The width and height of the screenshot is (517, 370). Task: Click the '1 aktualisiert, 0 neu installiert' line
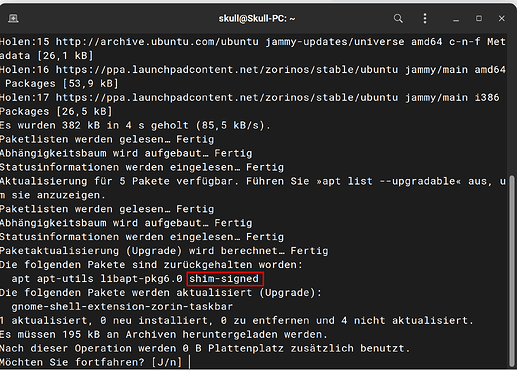[x=237, y=321]
